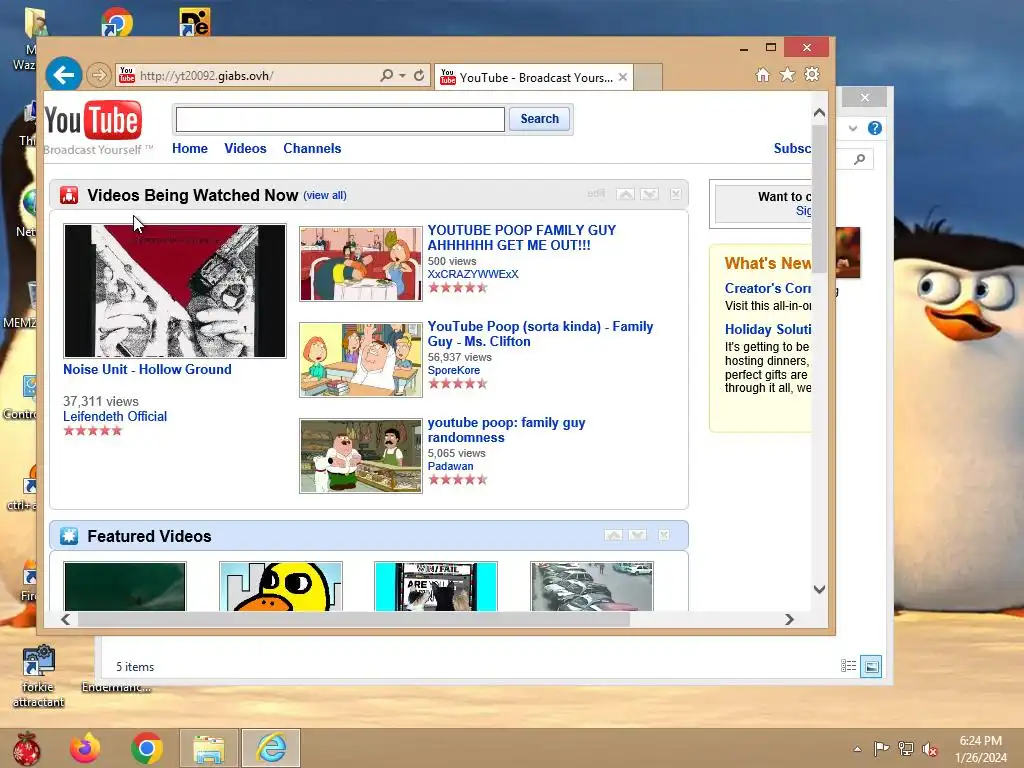Move Featured Videos module down
This screenshot has height=768, width=1024.
(637, 535)
